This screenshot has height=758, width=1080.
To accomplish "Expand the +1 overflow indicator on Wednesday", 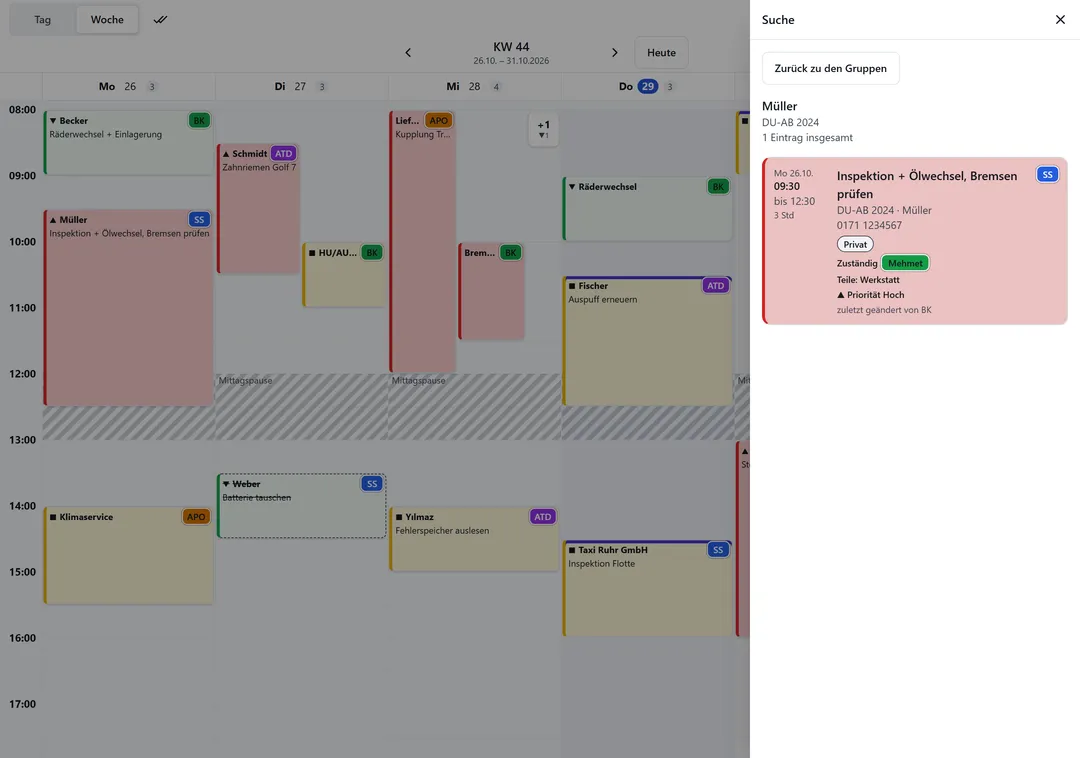I will [543, 129].
